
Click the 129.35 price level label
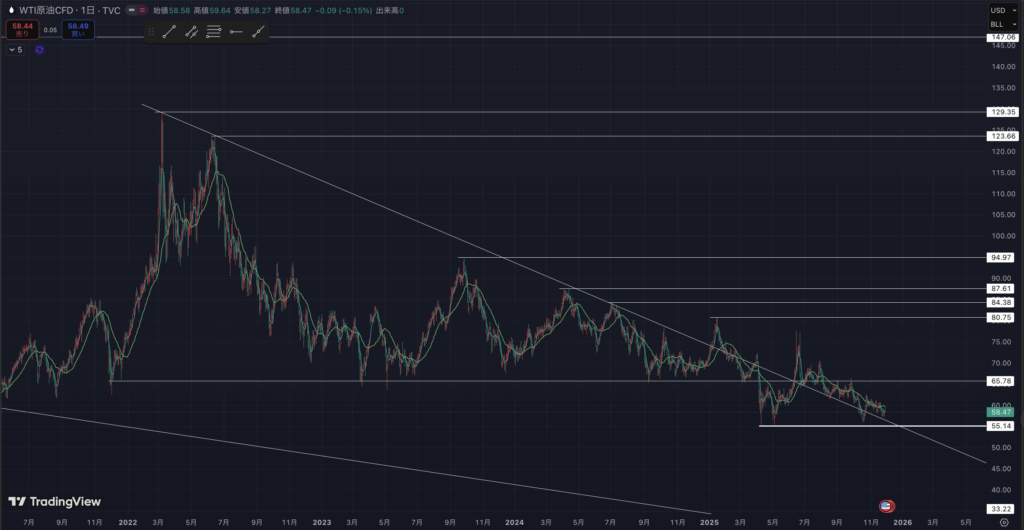click(1001, 112)
